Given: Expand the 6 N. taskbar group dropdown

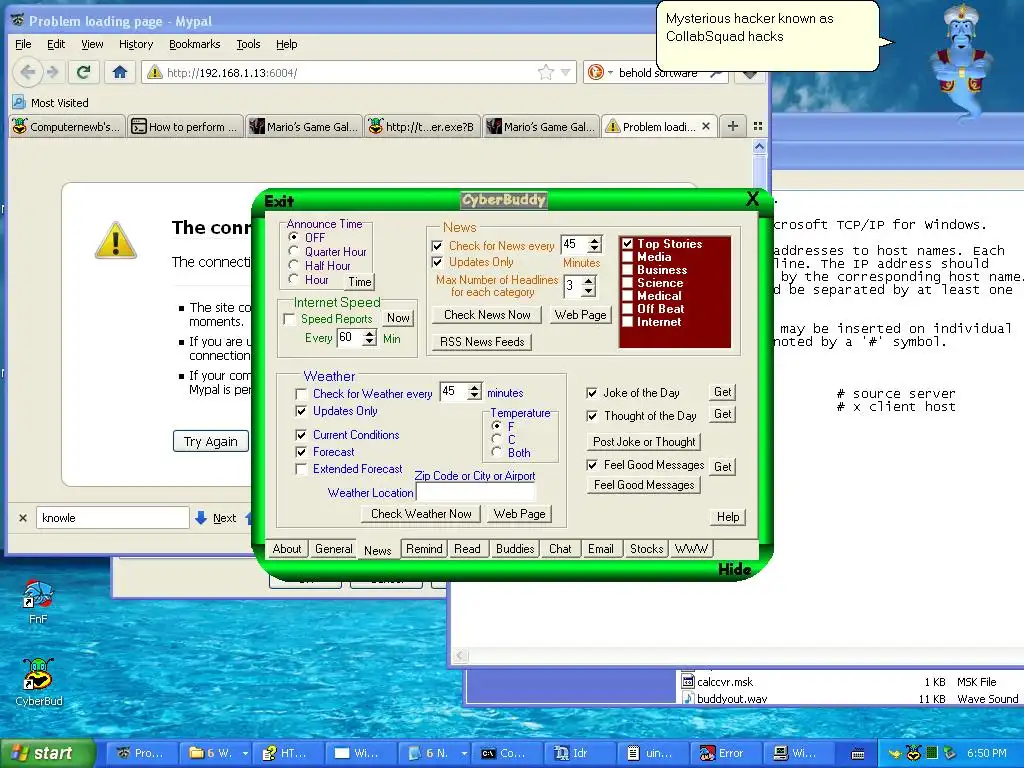Looking at the screenshot, I should click(x=464, y=753).
